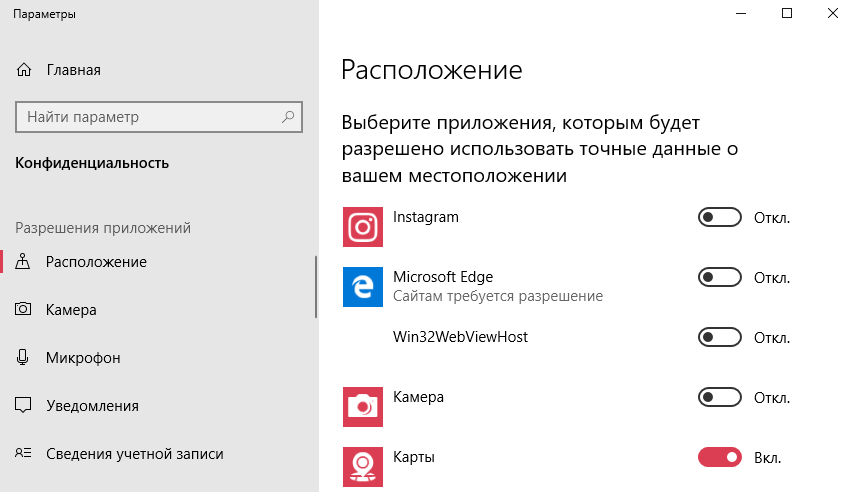Click the Maps (Карты) app icon
849x492 pixels.
click(x=362, y=466)
